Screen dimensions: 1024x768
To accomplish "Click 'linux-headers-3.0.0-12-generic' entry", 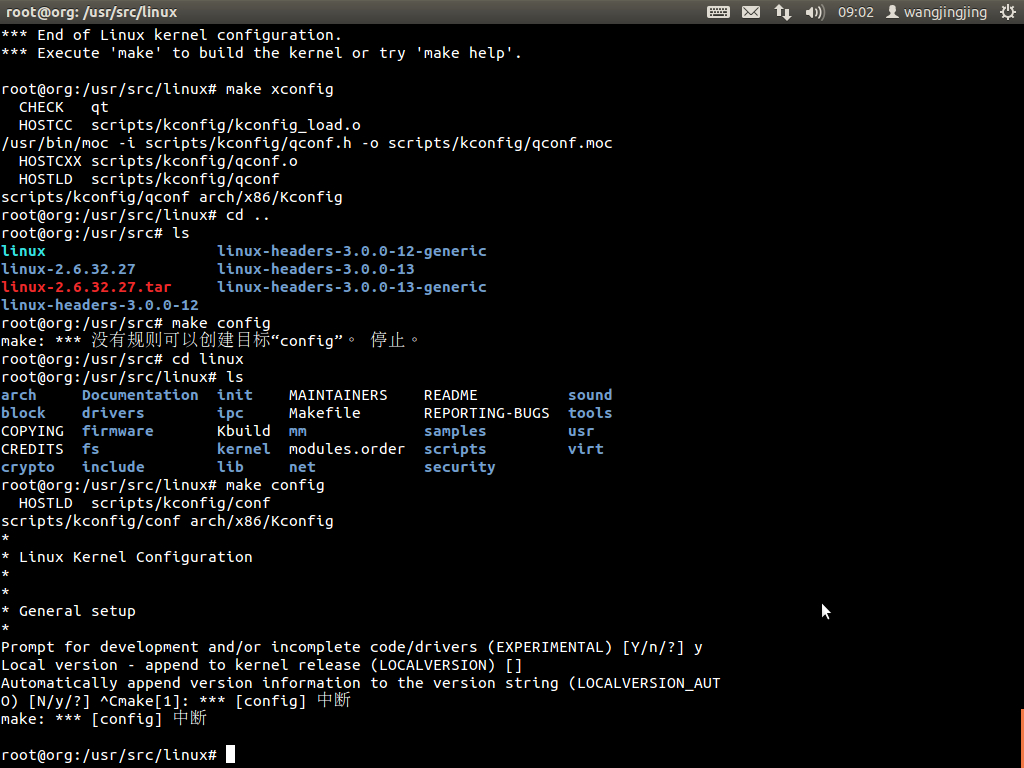I will click(352, 251).
